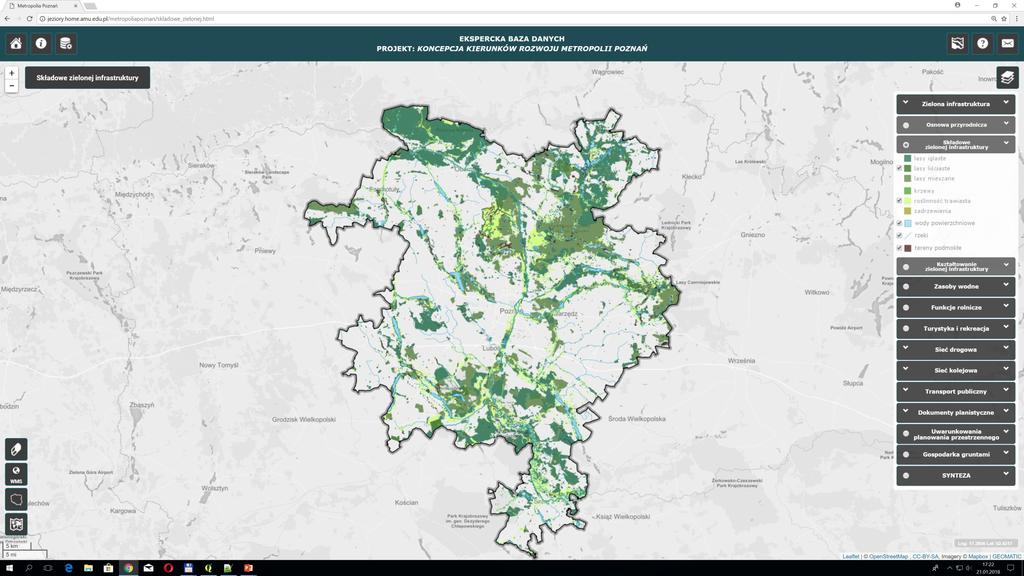The height and width of the screenshot is (576, 1024).
Task: Expand Osnowa przyrodnicza chevron
Action: (x=1006, y=123)
